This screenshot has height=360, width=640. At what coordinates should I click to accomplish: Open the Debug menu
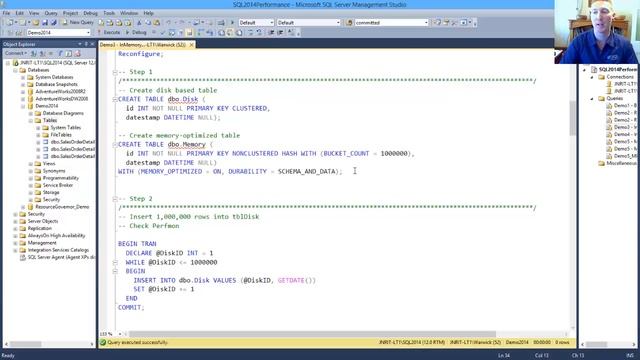click(90, 13)
